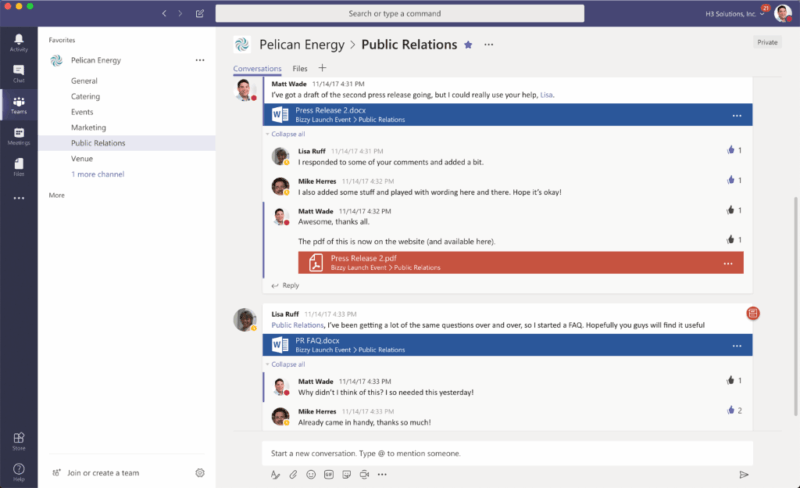This screenshot has height=488, width=800.
Task: Like Lisa Ruff's reply about comments
Action: click(x=730, y=150)
